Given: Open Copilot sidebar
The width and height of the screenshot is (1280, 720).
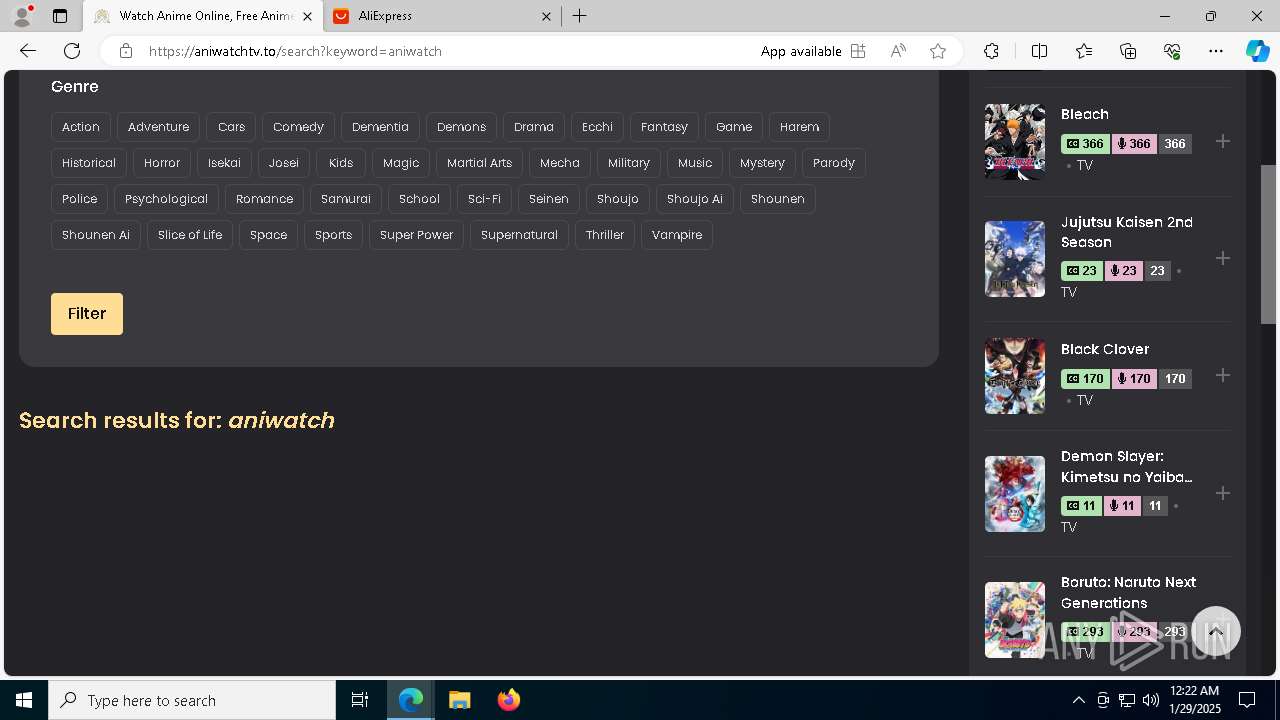Looking at the screenshot, I should coord(1257,51).
